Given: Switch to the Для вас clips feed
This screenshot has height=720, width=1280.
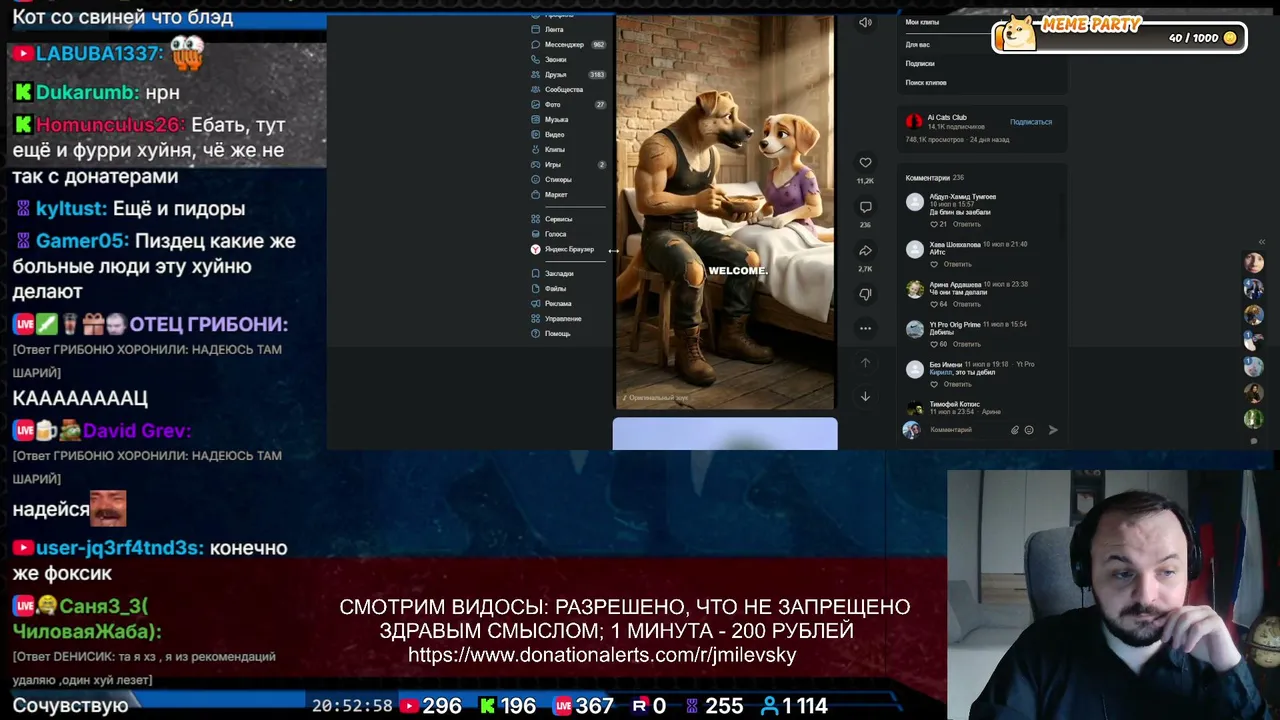Looking at the screenshot, I should pyautogui.click(x=918, y=44).
